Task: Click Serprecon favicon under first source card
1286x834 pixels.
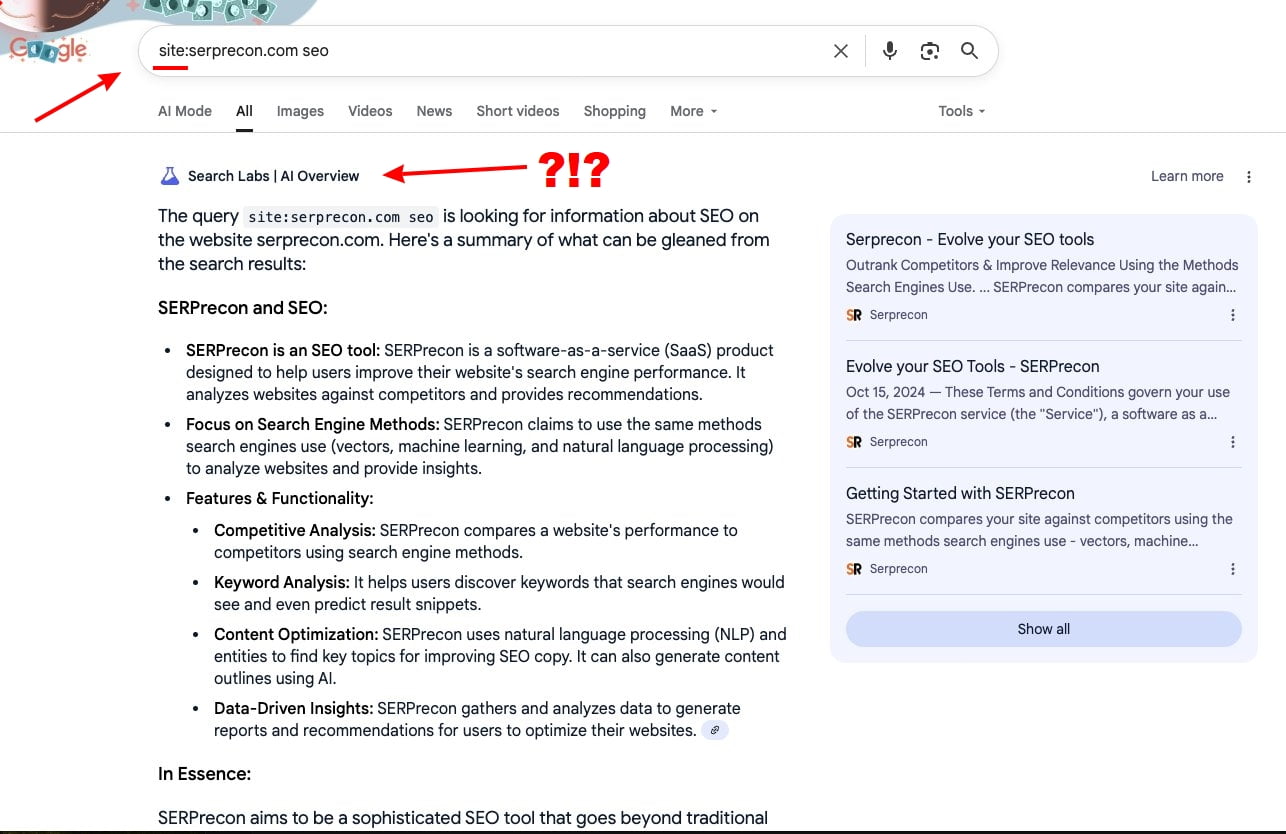Action: [x=854, y=315]
